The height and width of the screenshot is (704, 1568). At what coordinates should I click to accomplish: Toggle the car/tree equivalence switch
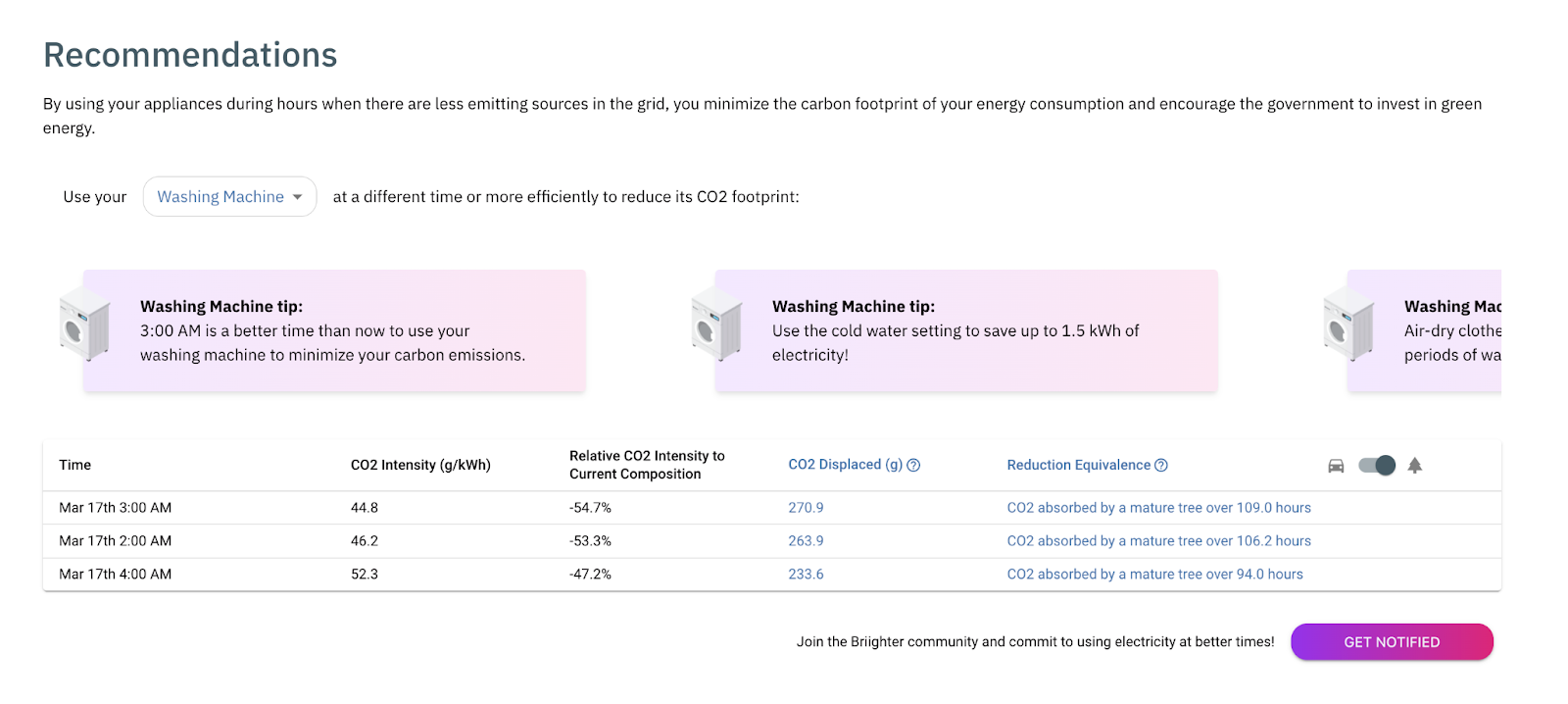[x=1377, y=466]
